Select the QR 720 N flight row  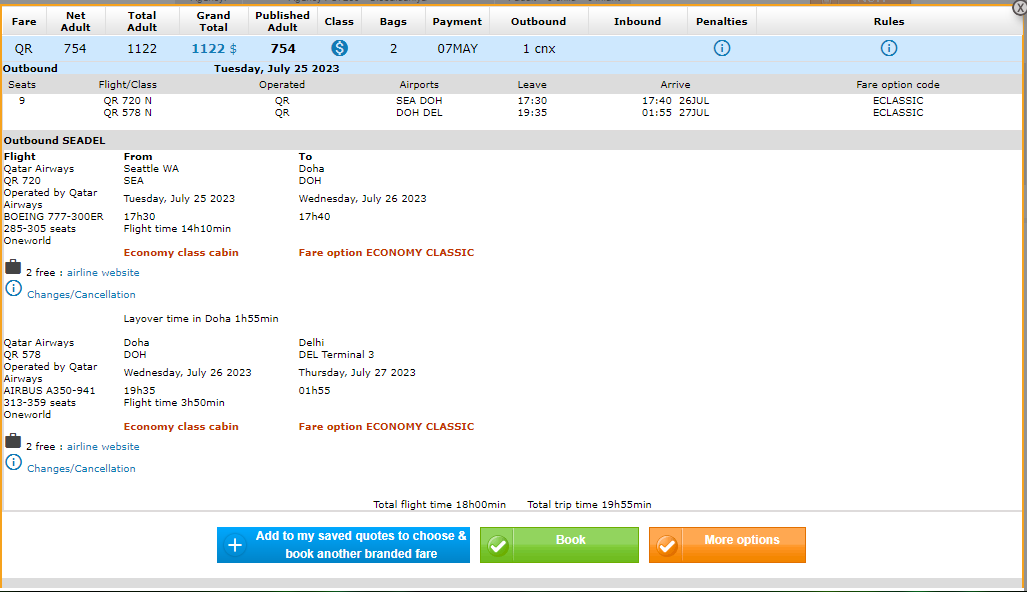(127, 101)
